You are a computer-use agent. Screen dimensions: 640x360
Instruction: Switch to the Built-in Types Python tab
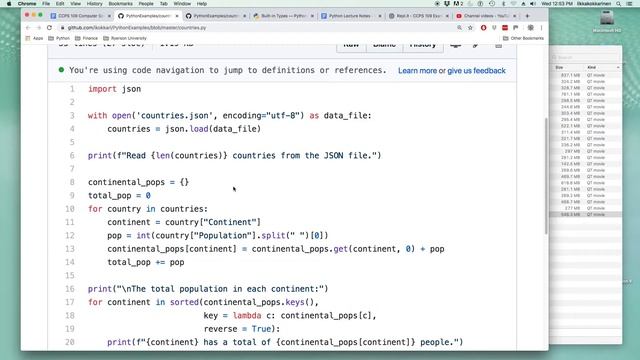point(284,16)
